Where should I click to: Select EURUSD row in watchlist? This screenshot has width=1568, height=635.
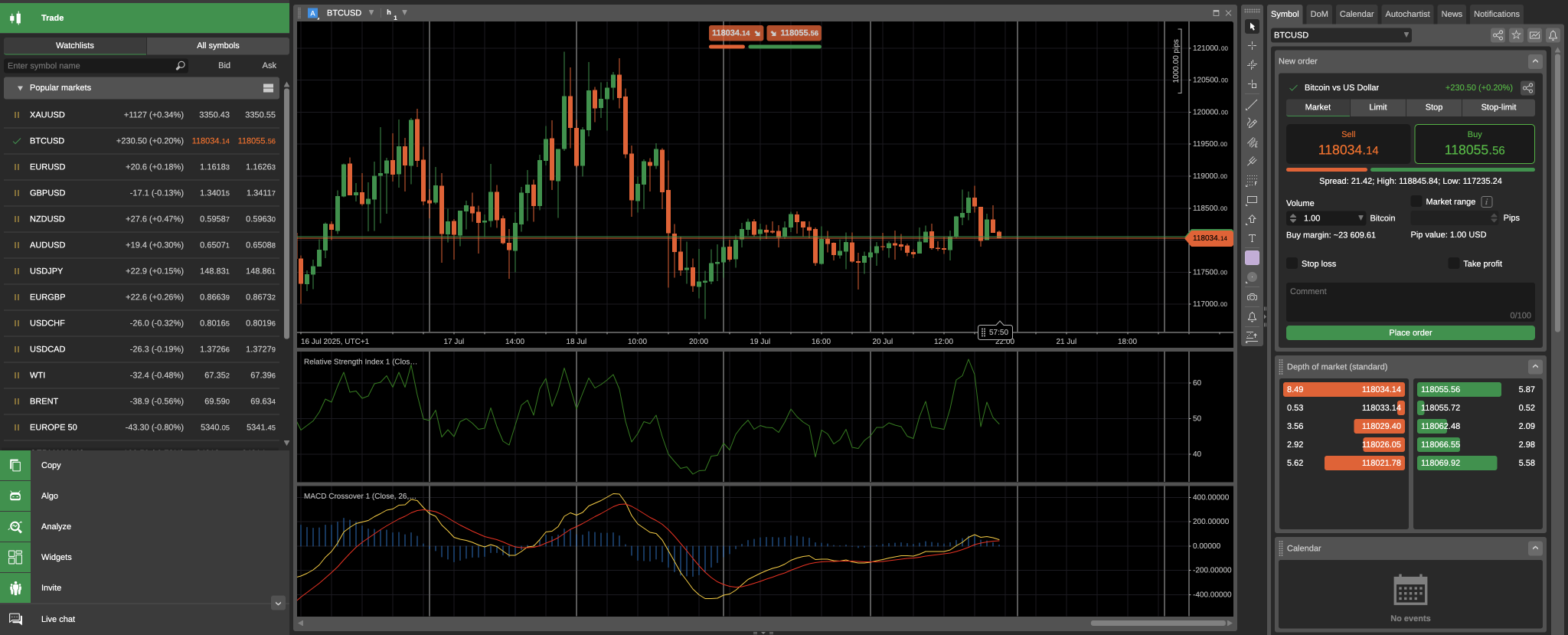tap(142, 167)
